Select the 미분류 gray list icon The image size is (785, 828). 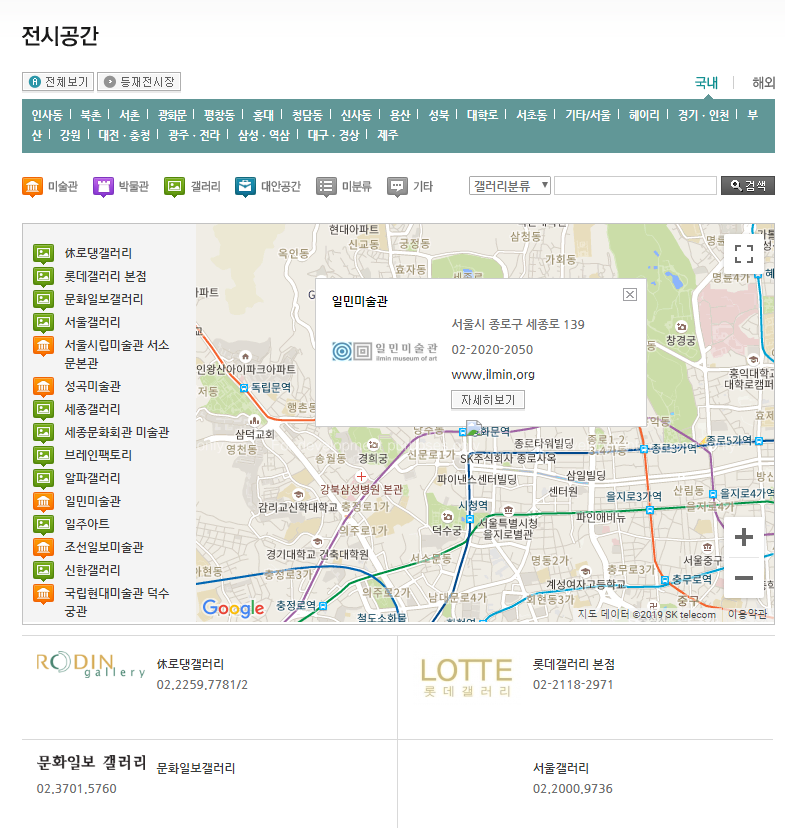click(326, 187)
